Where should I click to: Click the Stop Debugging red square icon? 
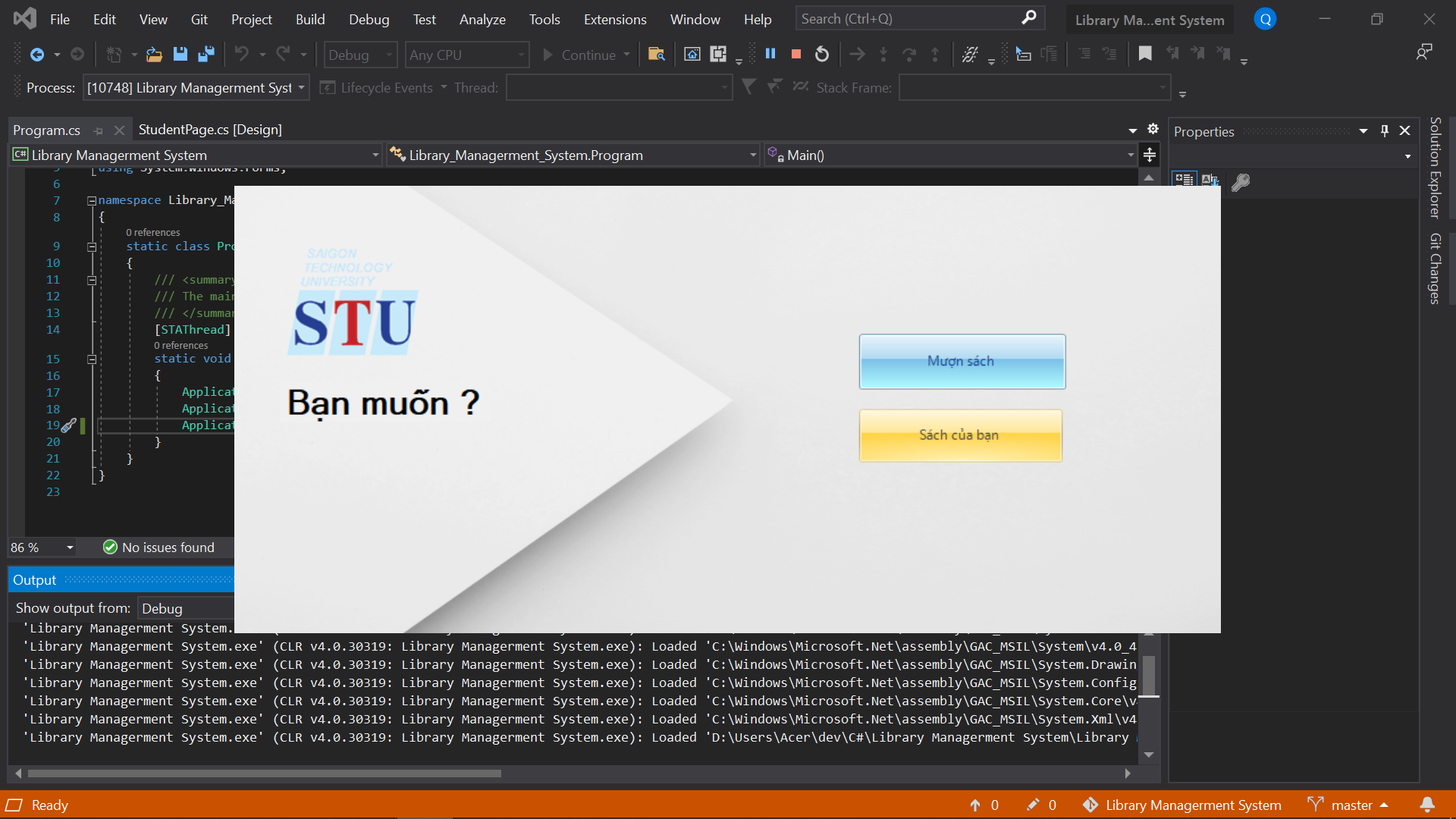[795, 54]
